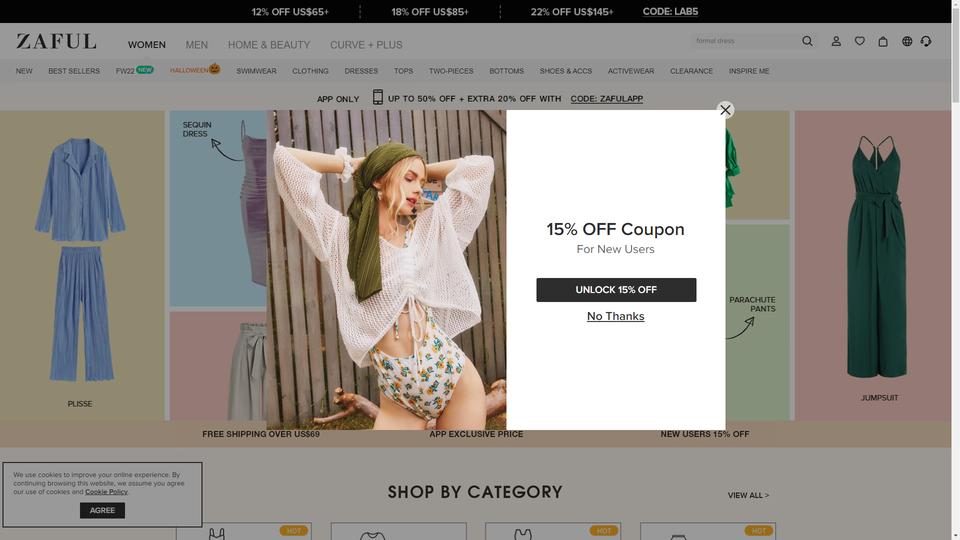Switch to the MEN tab

(197, 45)
